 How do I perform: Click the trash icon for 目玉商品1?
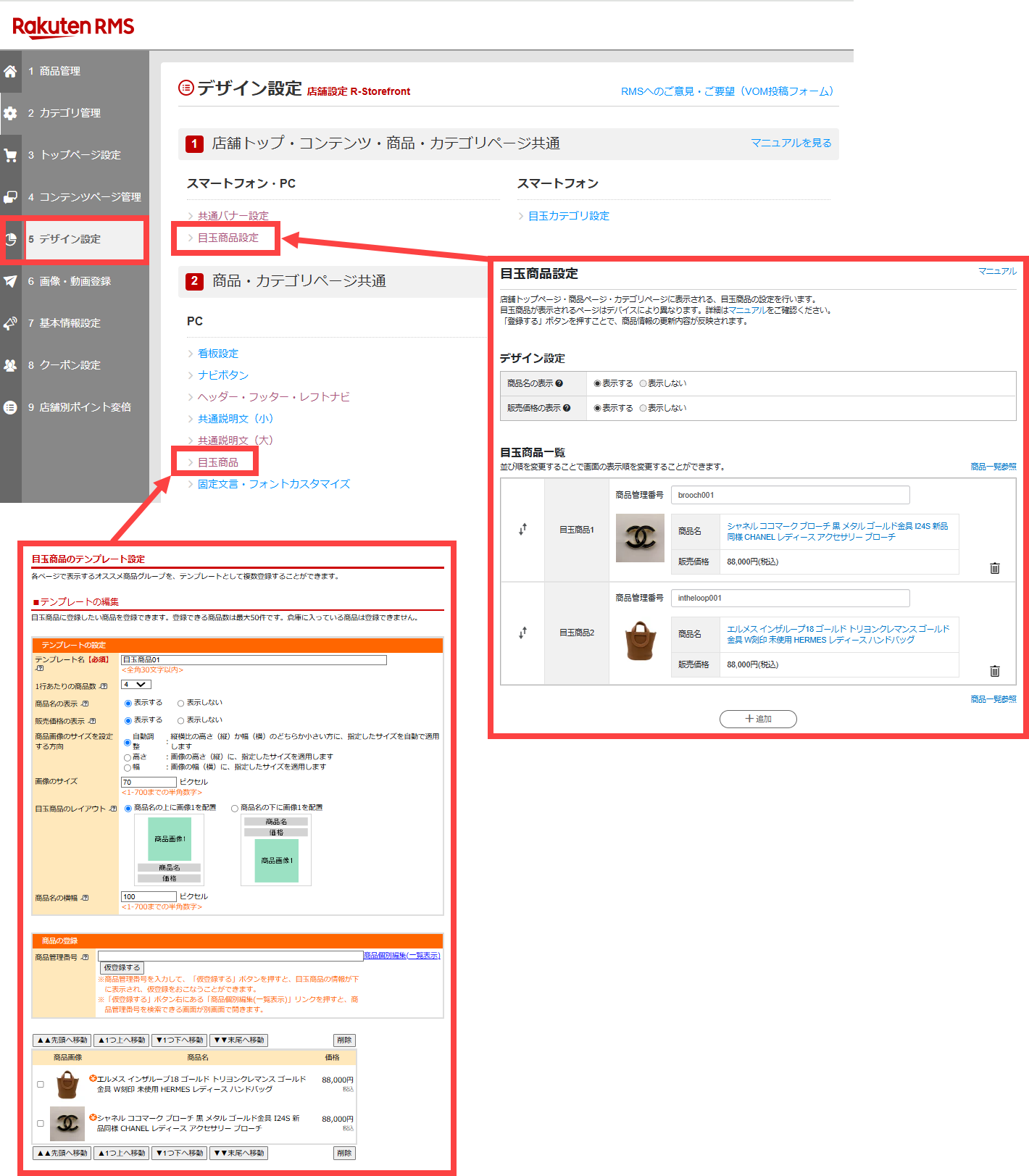click(x=994, y=568)
